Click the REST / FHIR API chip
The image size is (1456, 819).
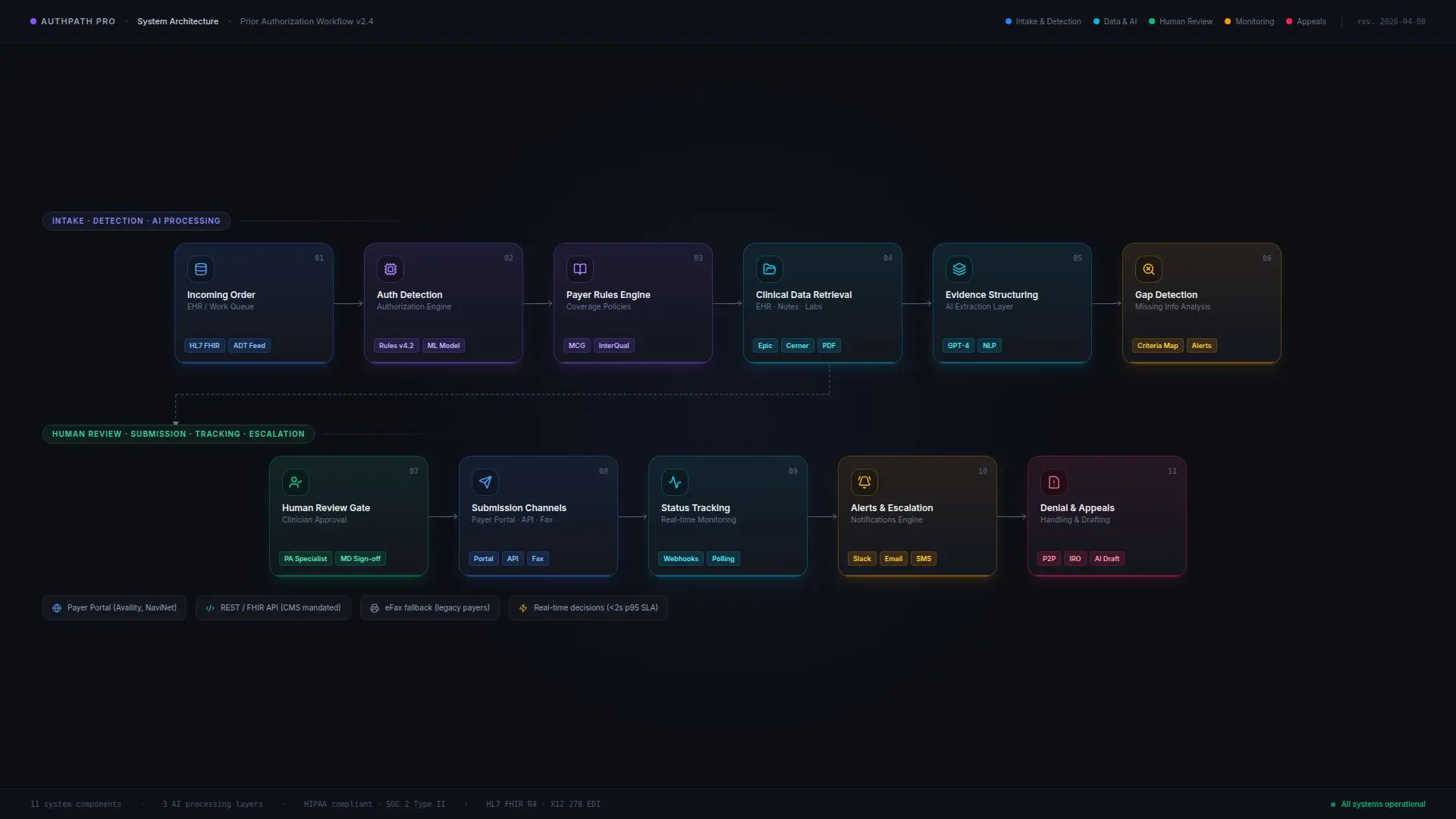pos(274,608)
